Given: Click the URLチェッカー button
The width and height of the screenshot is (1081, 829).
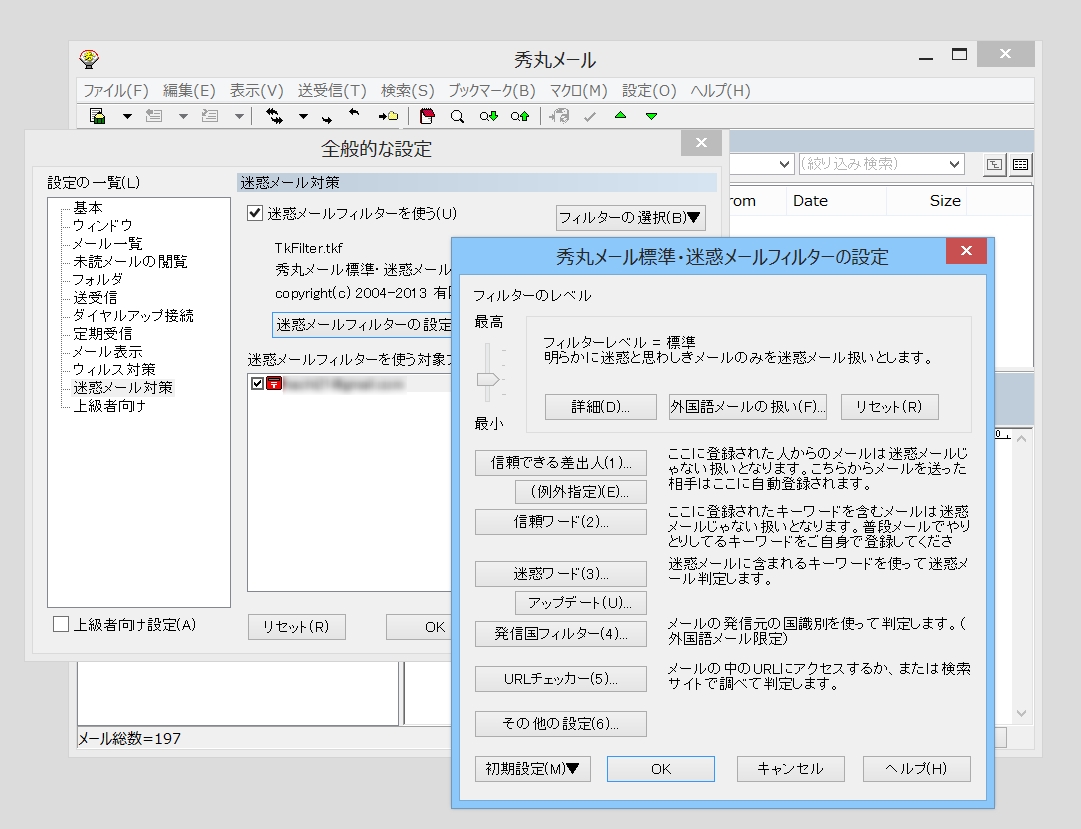Looking at the screenshot, I should pyautogui.click(x=560, y=679).
